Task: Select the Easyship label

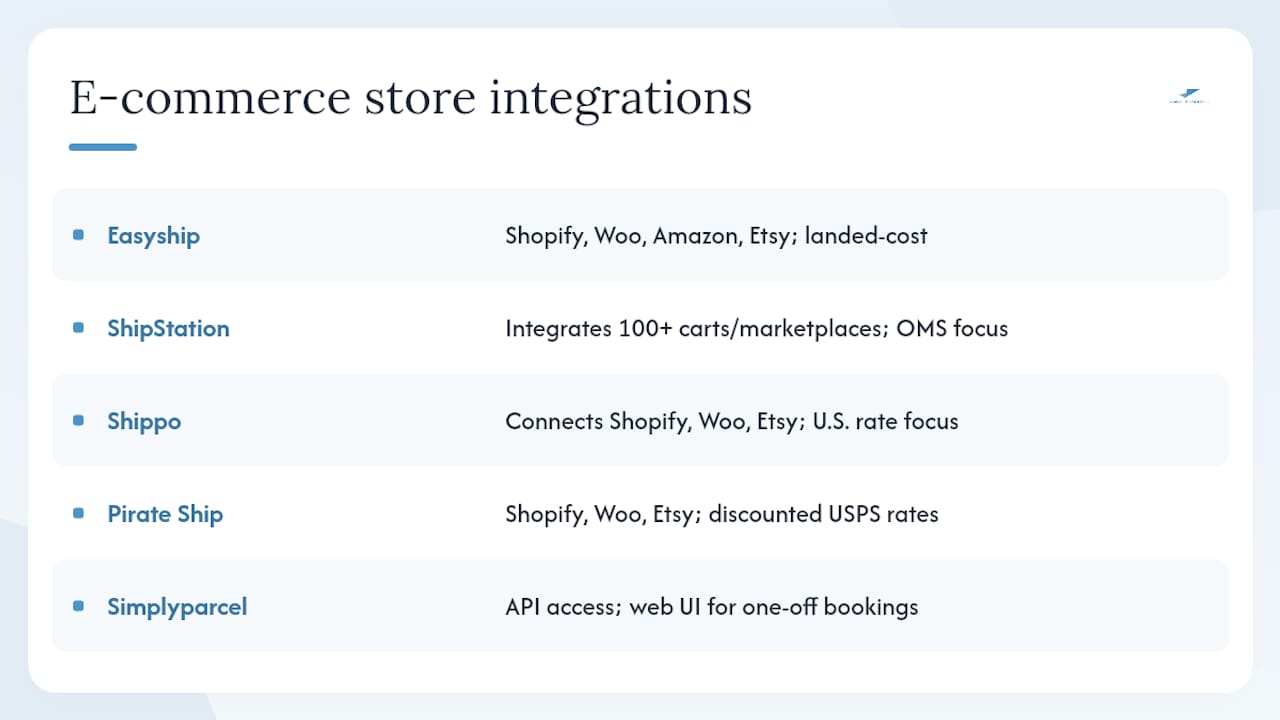Action: click(154, 236)
